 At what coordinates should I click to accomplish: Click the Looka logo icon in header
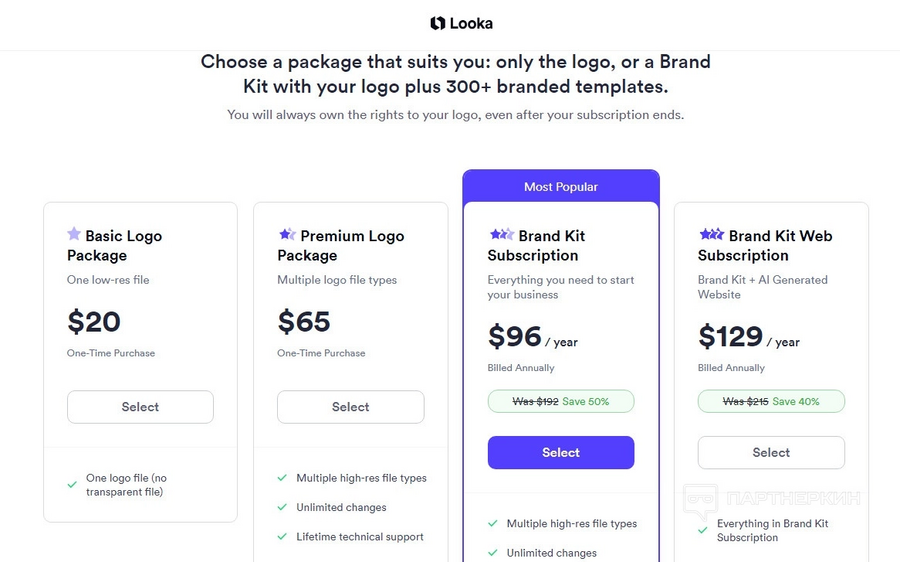click(x=438, y=23)
